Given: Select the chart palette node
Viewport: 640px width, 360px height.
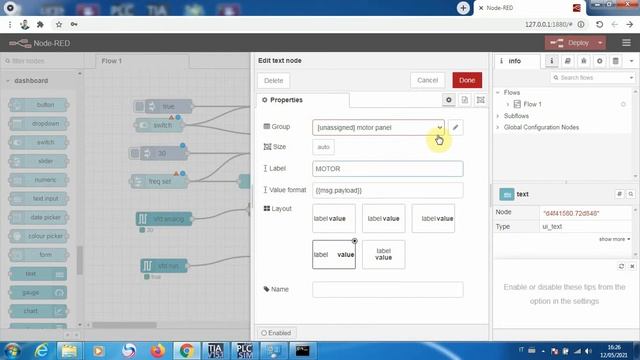Looking at the screenshot, I should pyautogui.click(x=38, y=311).
